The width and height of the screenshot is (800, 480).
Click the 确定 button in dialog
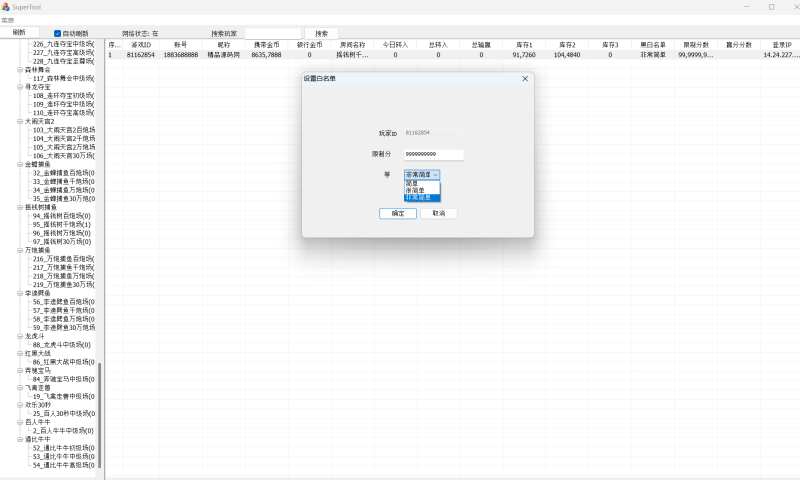[x=397, y=213]
